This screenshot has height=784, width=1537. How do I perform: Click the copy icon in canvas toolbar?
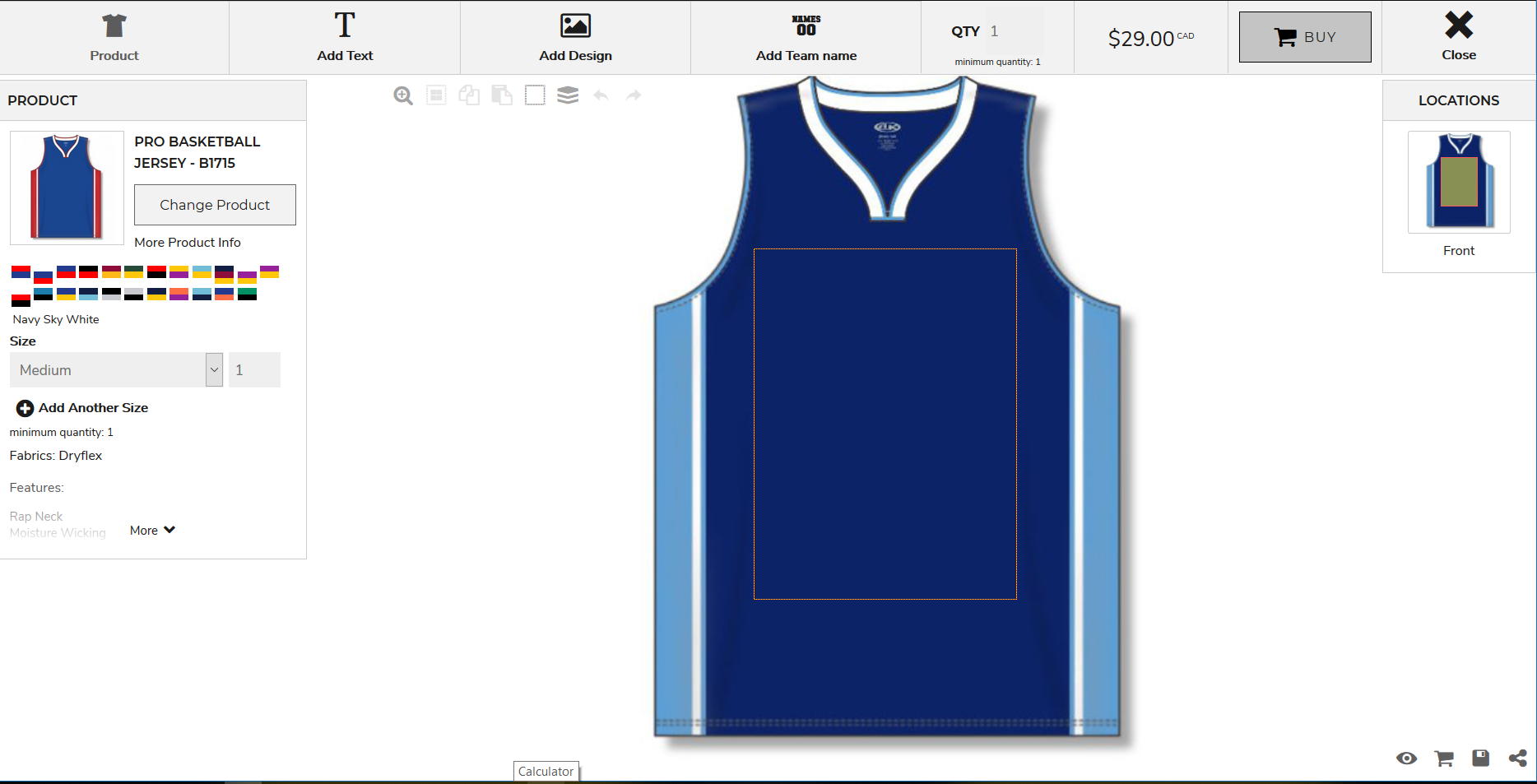click(469, 95)
